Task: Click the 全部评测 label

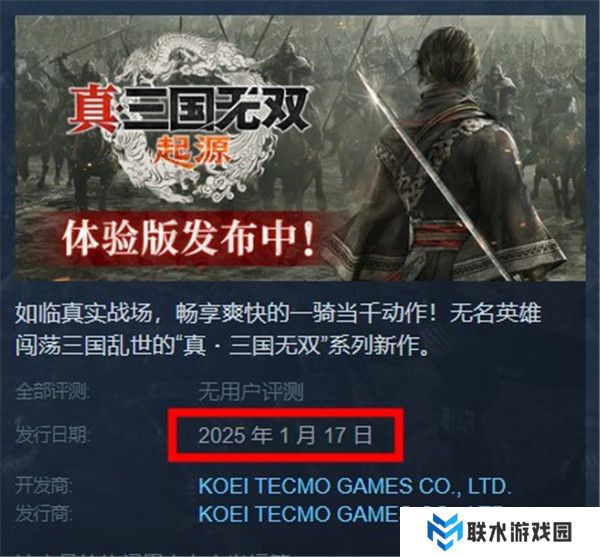Action: click(52, 392)
